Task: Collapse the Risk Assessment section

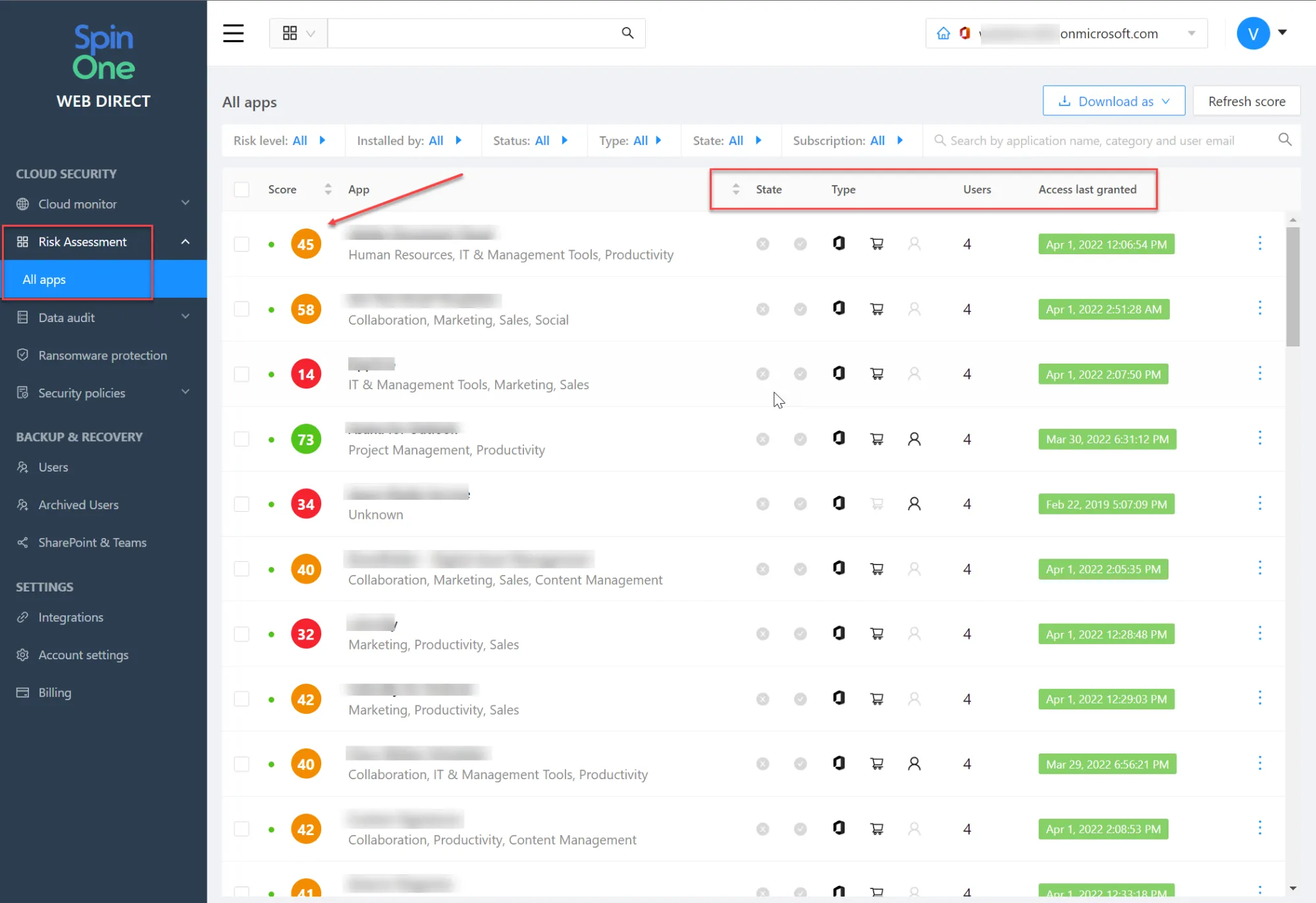Action: point(185,241)
